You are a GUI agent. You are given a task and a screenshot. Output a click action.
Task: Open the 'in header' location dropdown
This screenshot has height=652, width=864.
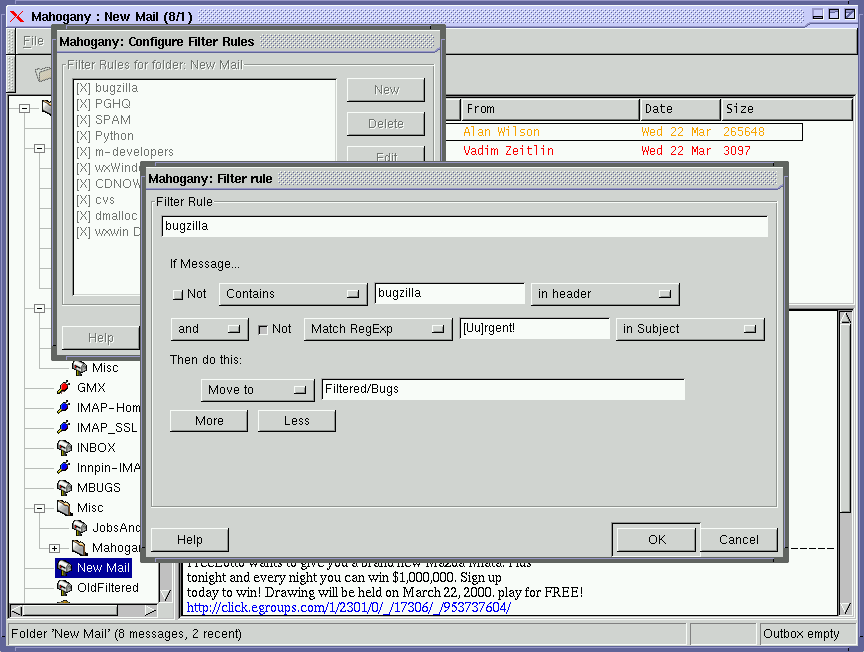tap(605, 294)
